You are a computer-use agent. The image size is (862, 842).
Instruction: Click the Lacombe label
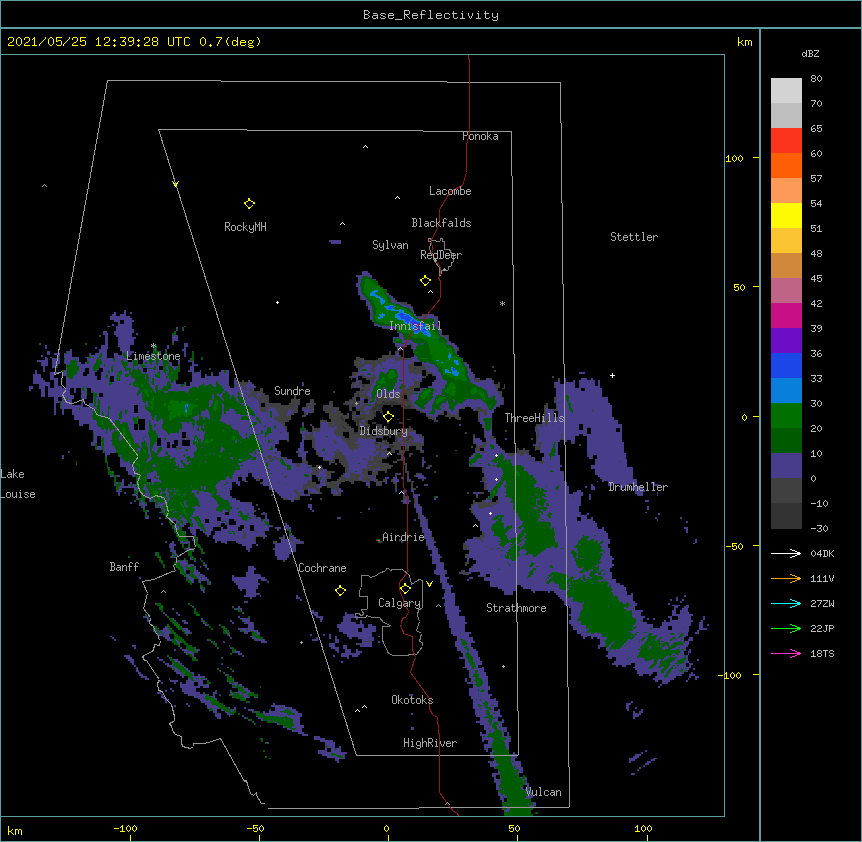click(x=450, y=191)
